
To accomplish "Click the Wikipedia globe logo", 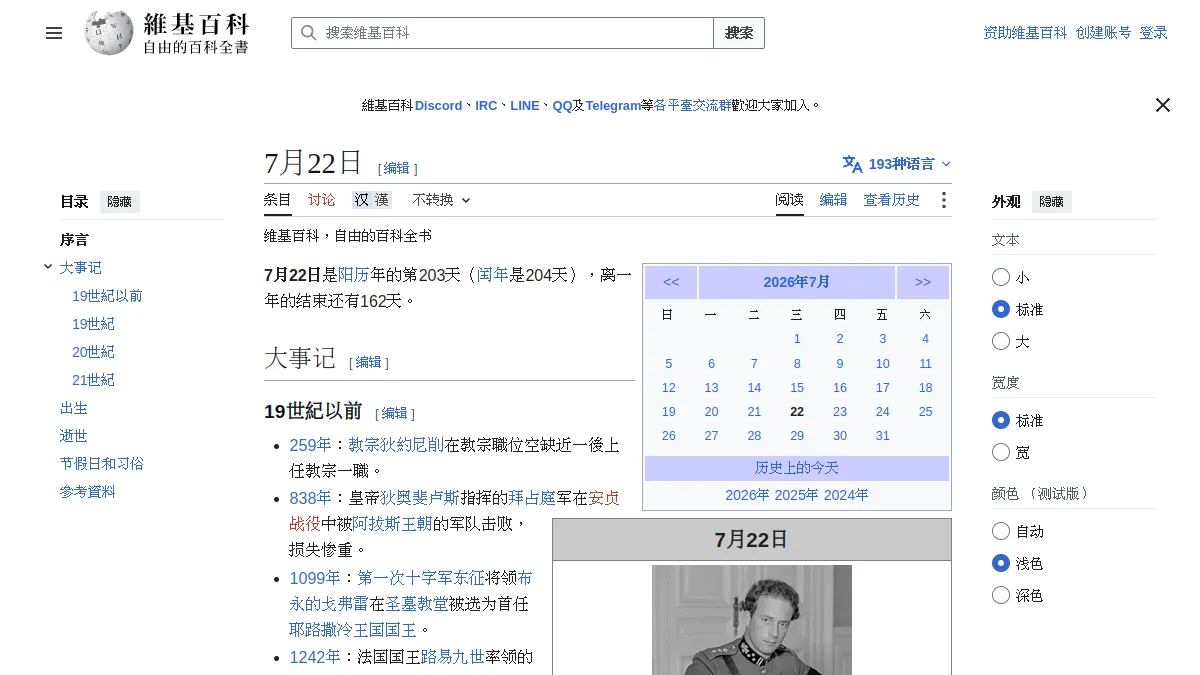I will (x=108, y=33).
